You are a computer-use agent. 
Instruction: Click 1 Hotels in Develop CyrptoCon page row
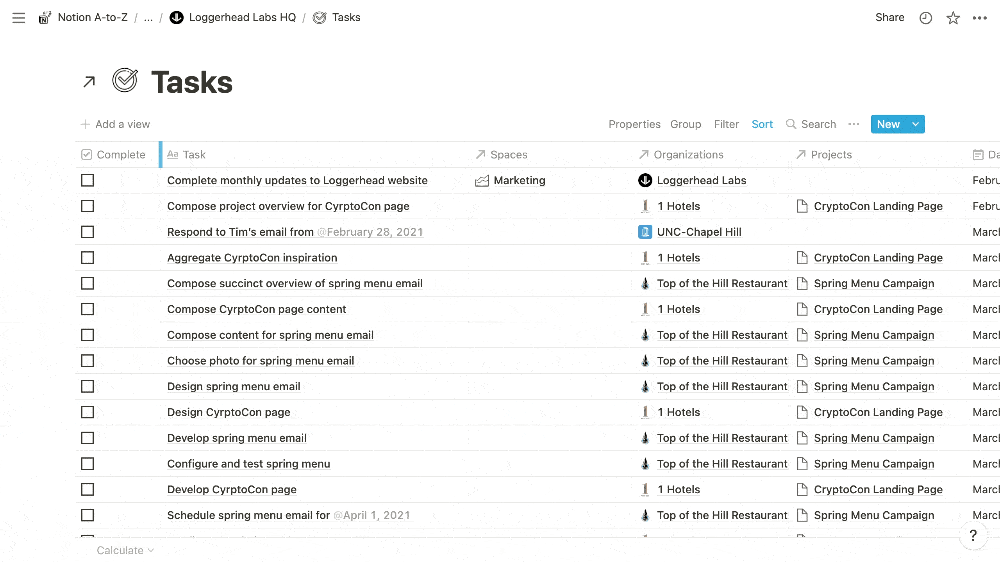(x=679, y=489)
